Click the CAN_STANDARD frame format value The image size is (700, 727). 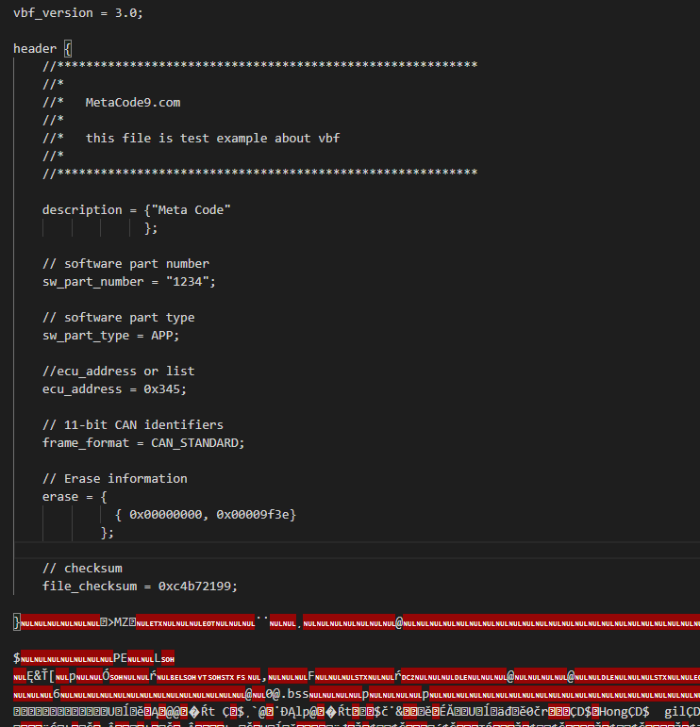(x=194, y=443)
